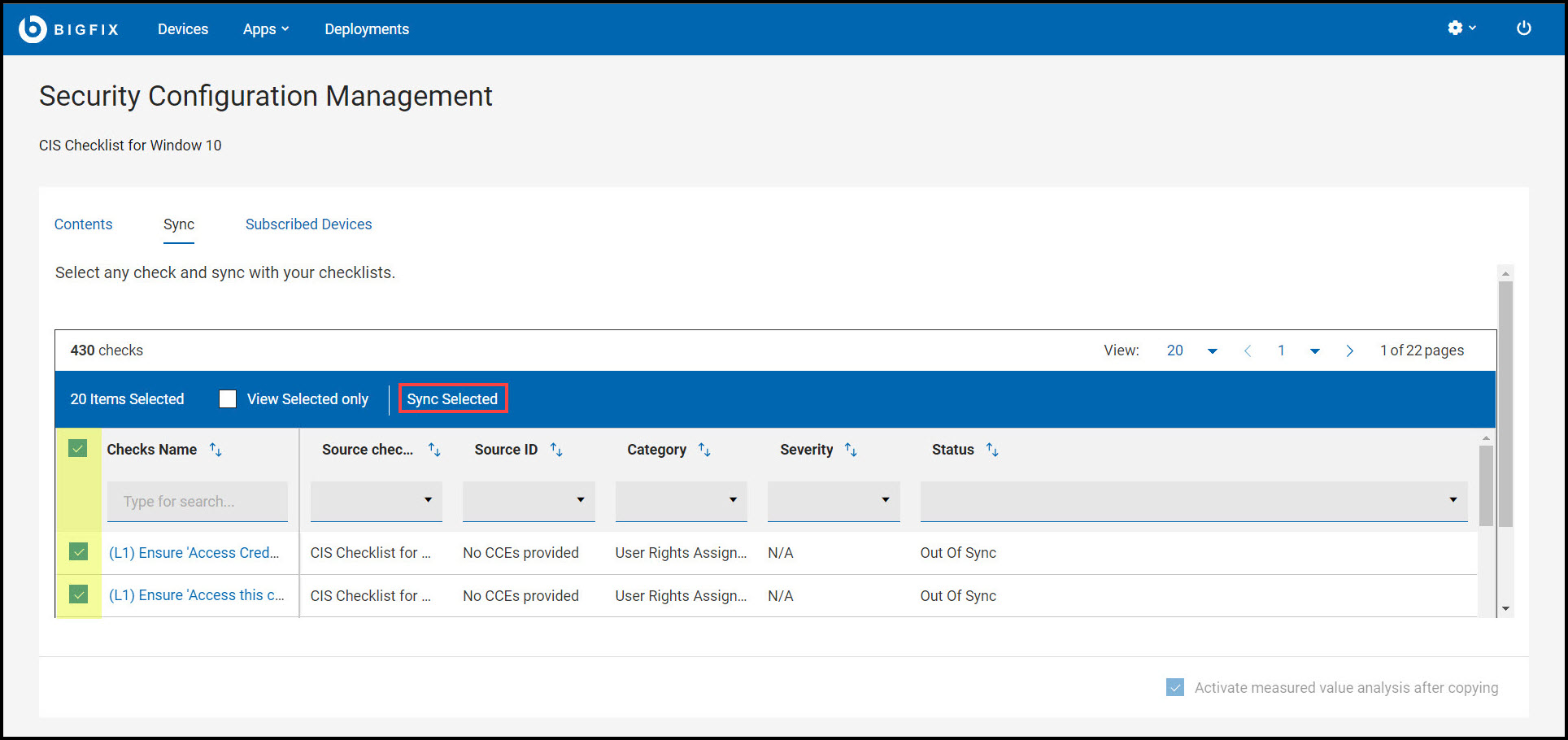Enable the View Selected only checkbox

[228, 398]
